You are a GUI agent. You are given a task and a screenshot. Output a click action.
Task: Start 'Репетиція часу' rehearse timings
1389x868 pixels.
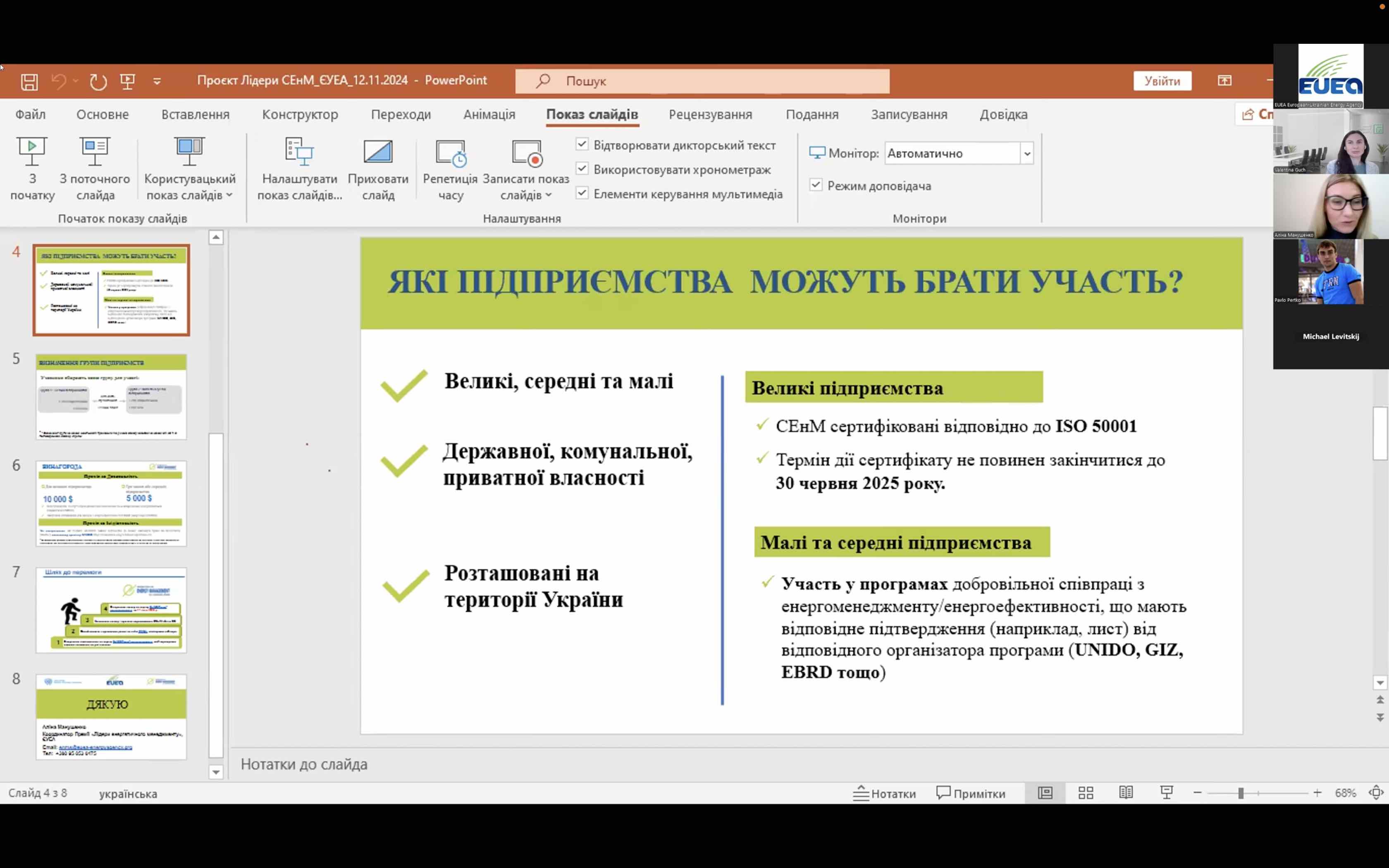(451, 153)
